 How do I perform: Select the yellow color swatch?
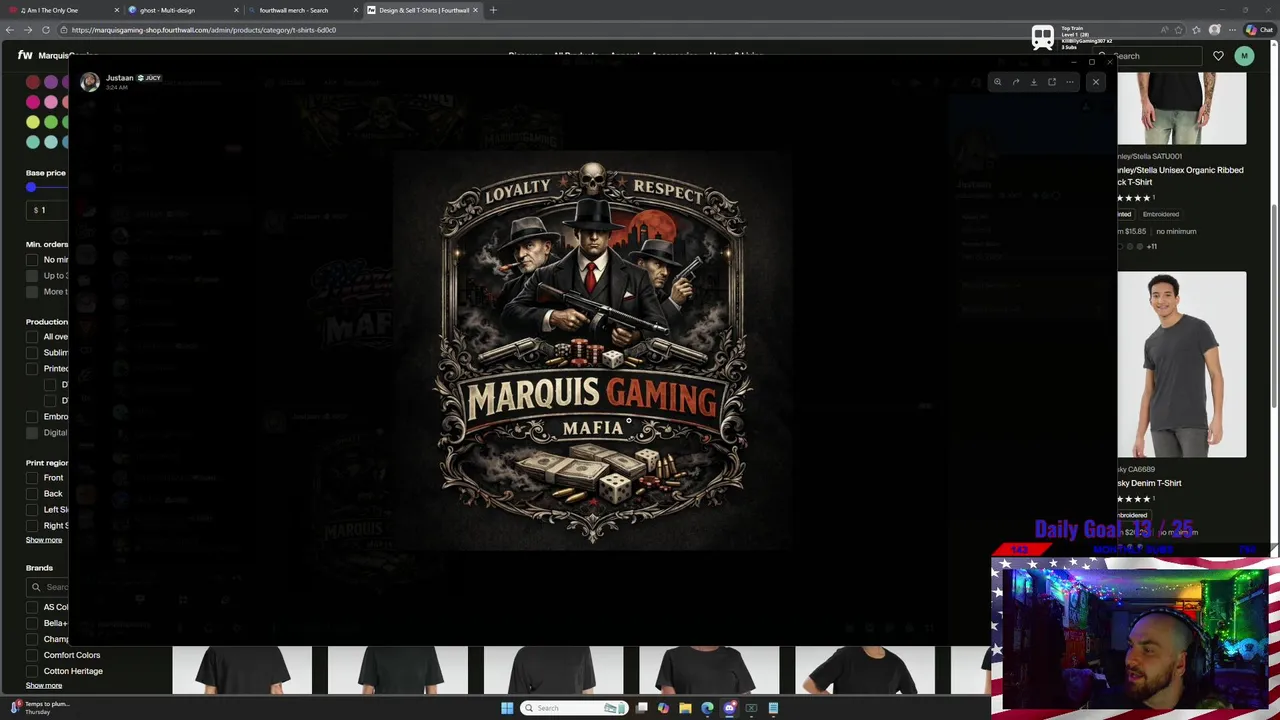pyautogui.click(x=33, y=122)
